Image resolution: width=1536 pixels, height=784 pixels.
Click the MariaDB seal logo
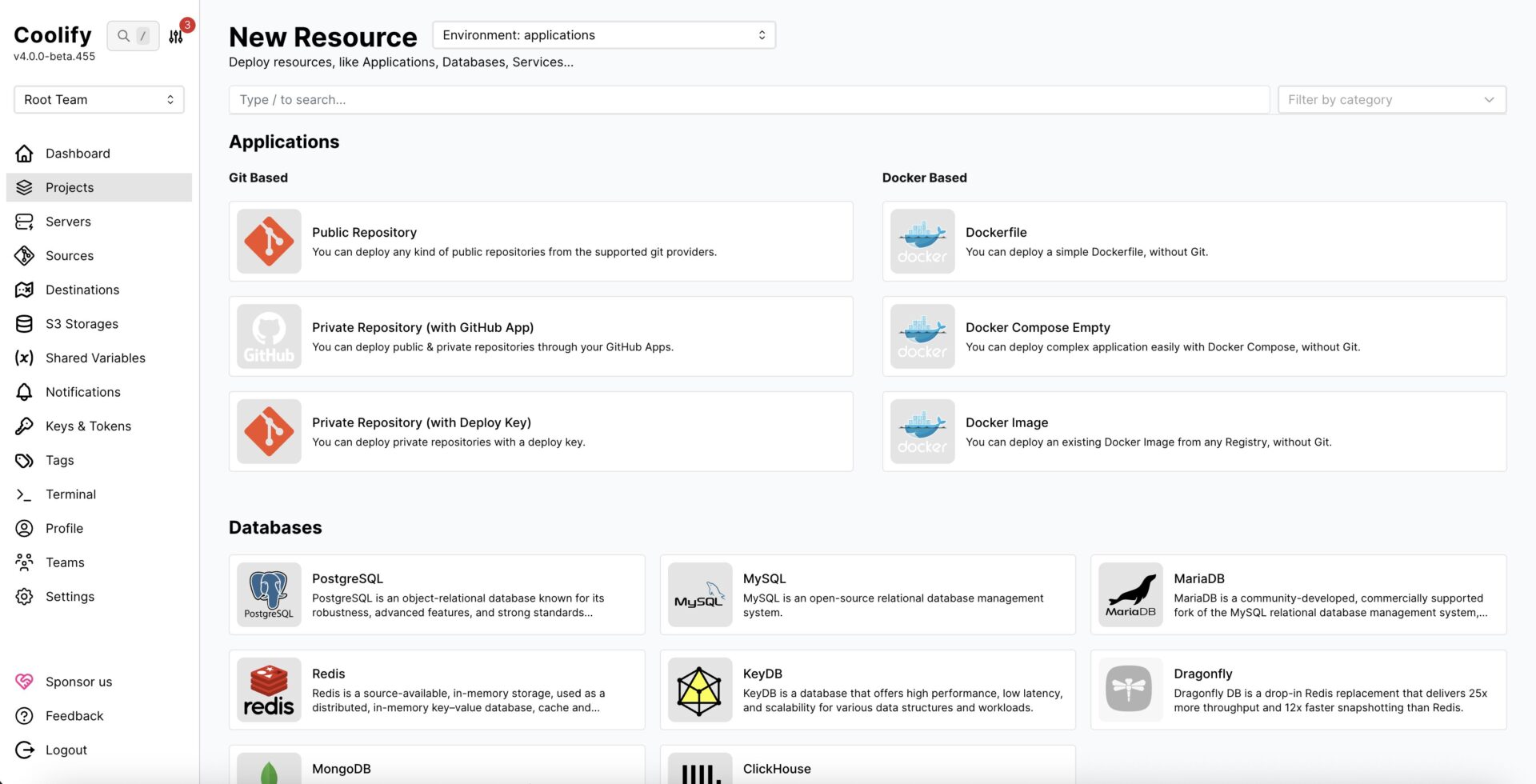pyautogui.click(x=1130, y=594)
